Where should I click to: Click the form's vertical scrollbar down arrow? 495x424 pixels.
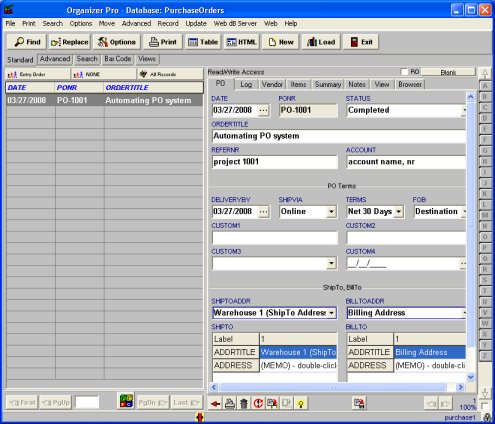470,377
